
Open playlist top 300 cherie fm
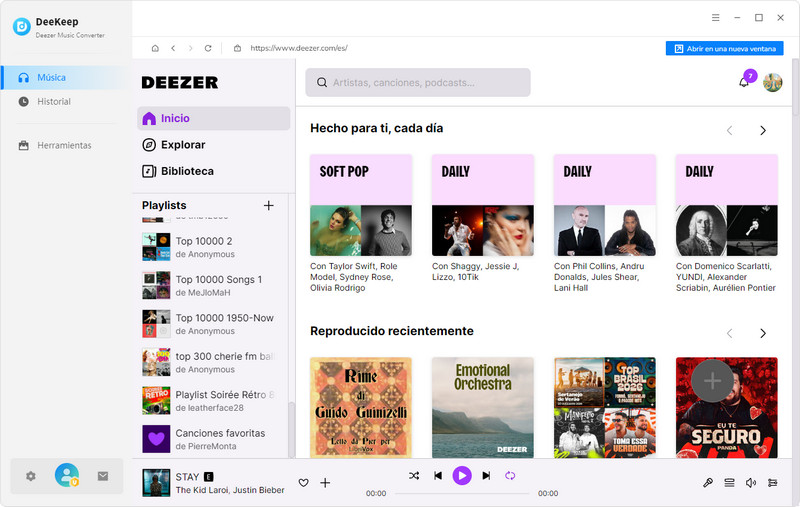209,362
